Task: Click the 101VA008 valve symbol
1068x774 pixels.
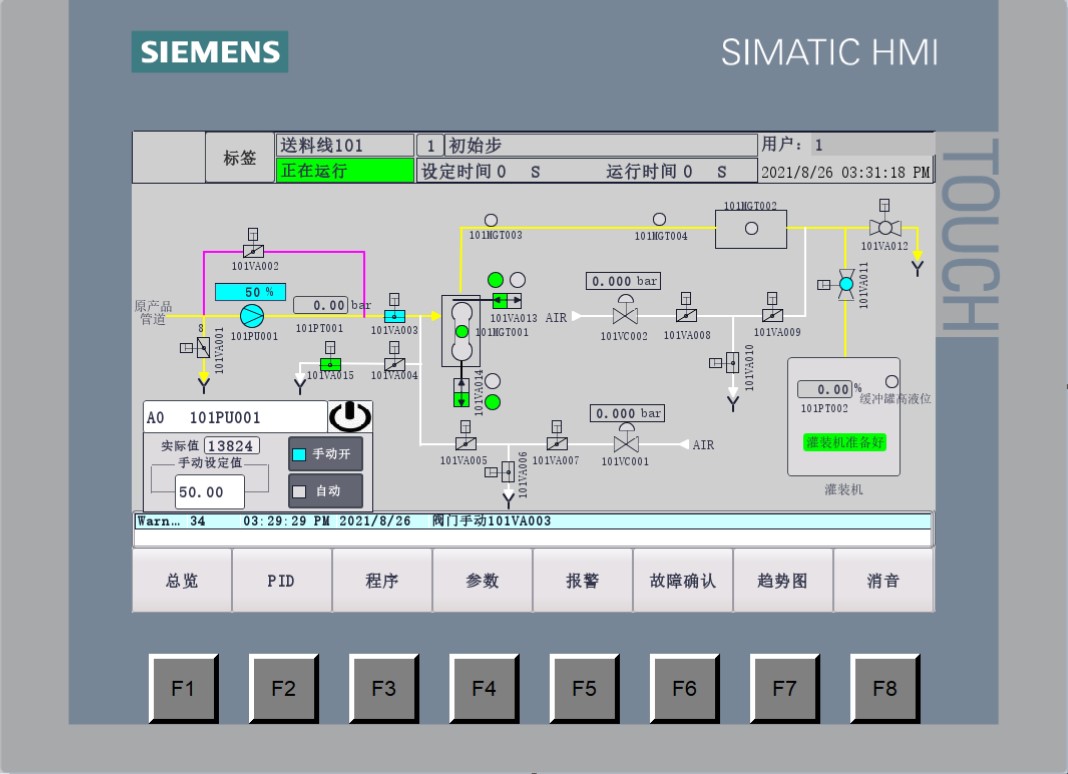Action: click(x=686, y=315)
